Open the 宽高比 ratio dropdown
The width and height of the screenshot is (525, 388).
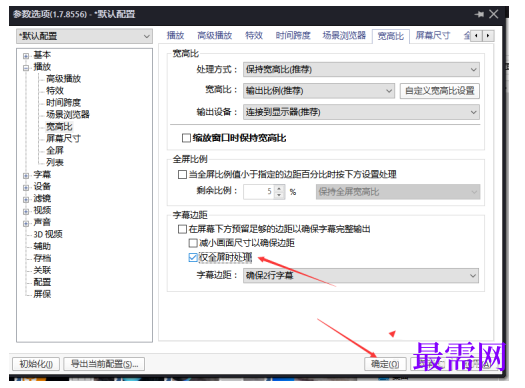[x=319, y=91]
